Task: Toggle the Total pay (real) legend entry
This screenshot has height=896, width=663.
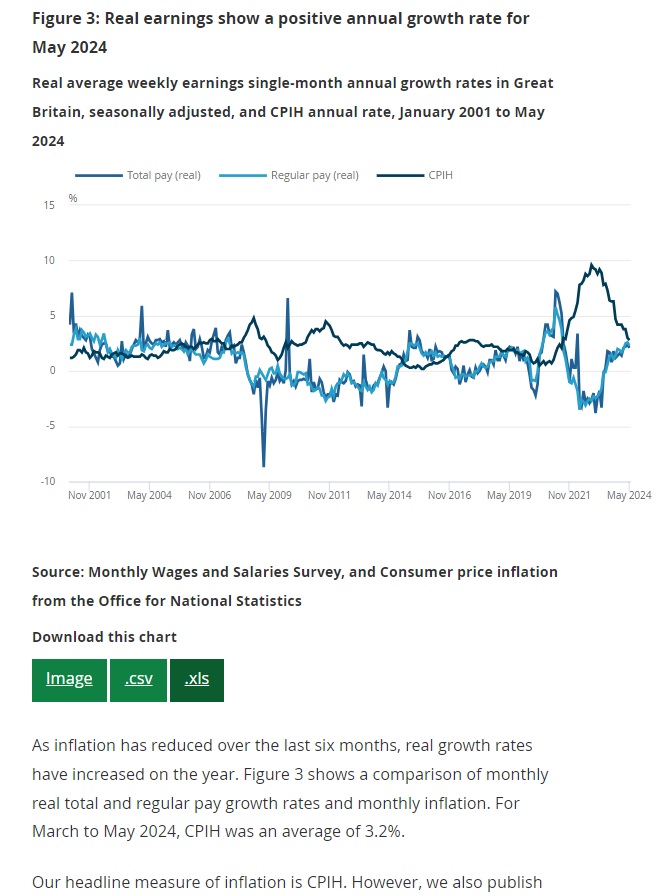Action: click(163, 176)
